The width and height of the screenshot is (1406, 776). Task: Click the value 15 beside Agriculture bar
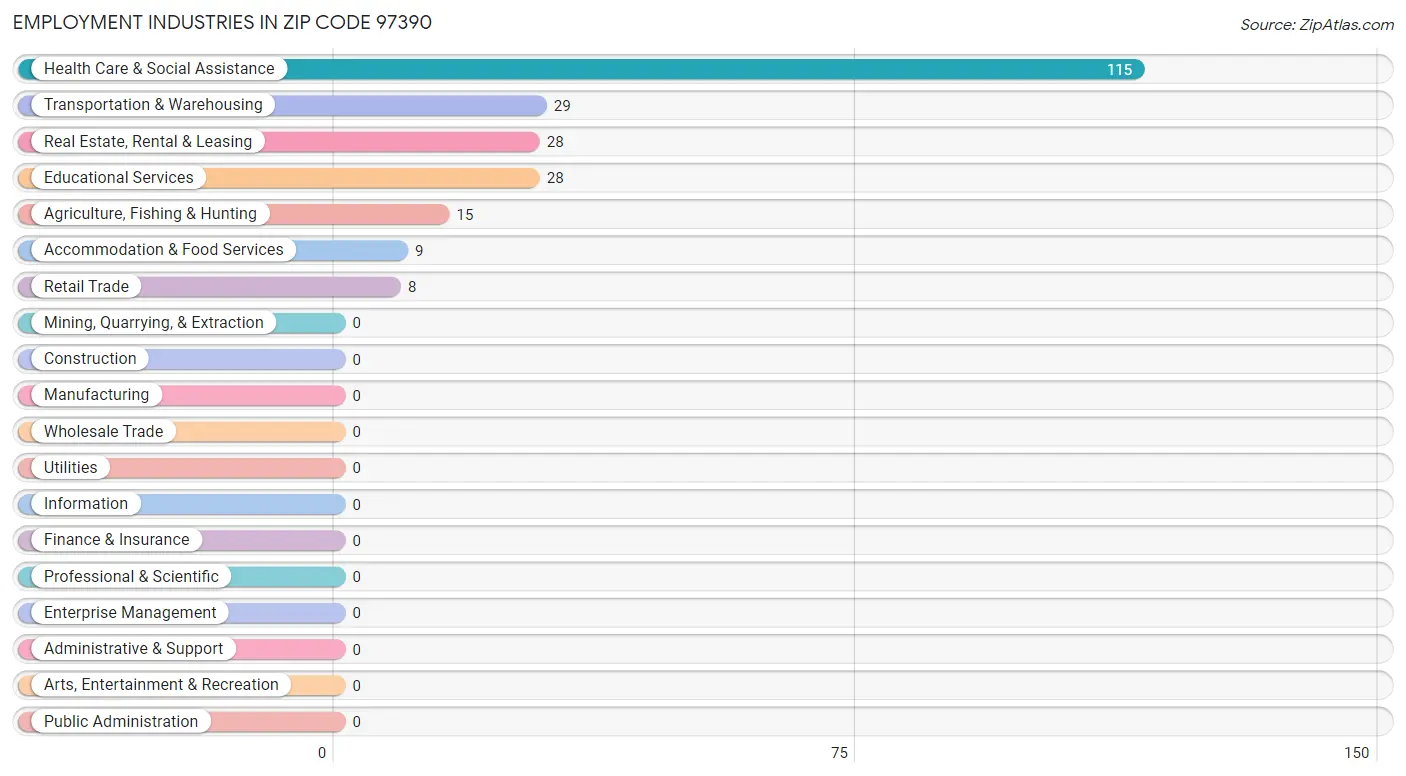[x=465, y=215]
